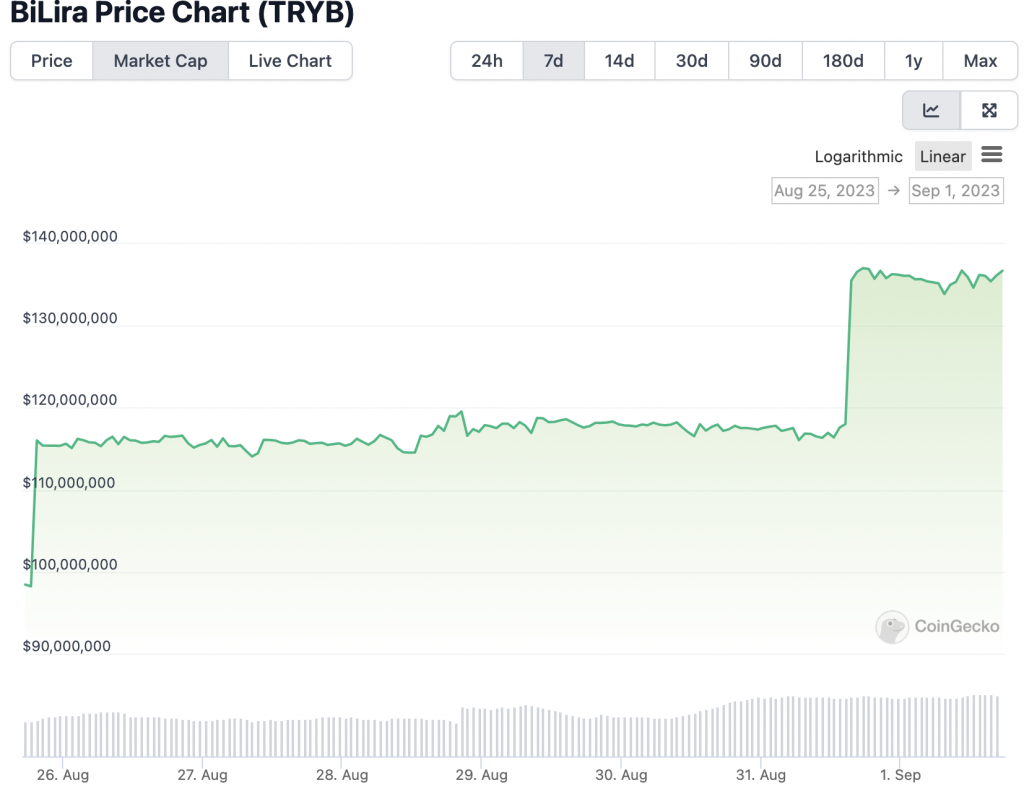1024x796 pixels.
Task: Open the chart hamburger menu
Action: (x=991, y=155)
